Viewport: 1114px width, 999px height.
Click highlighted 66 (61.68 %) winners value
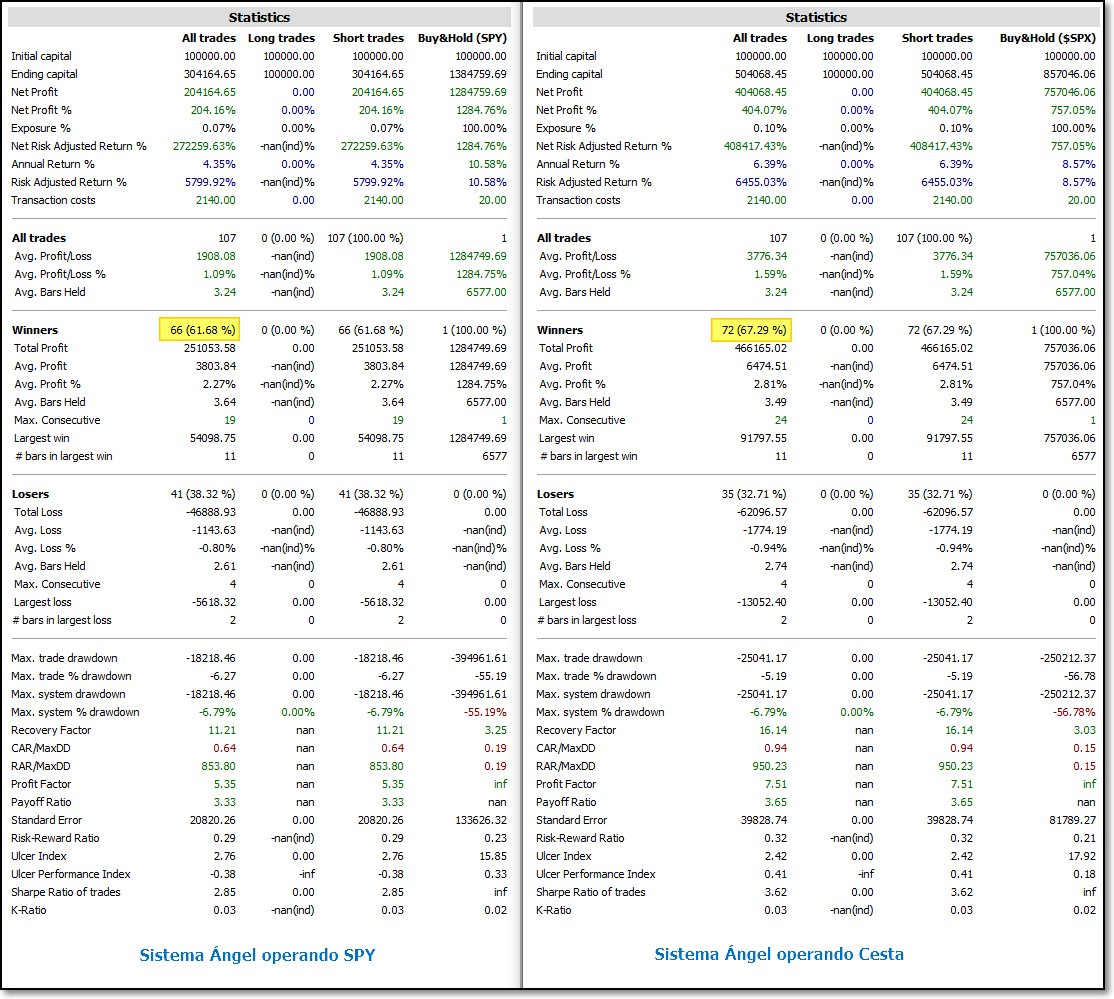pyautogui.click(x=200, y=330)
